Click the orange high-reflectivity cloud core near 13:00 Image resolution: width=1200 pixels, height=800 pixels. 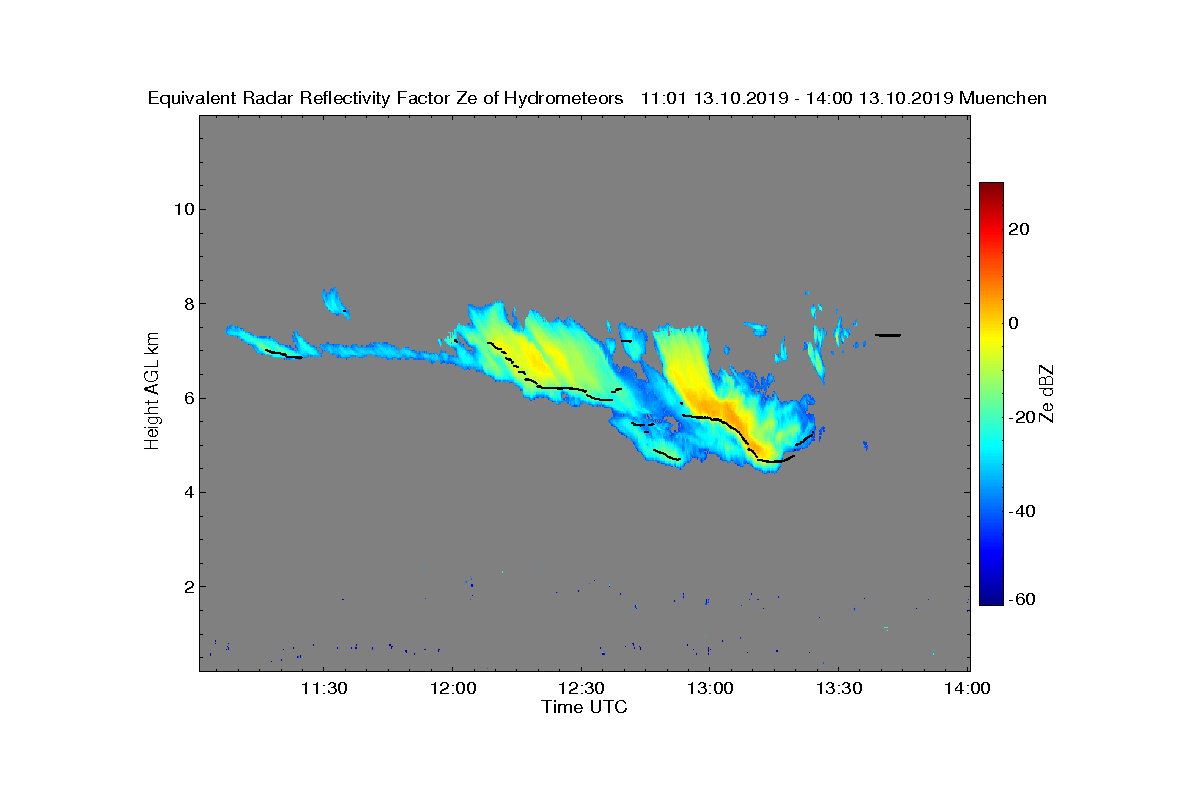click(715, 408)
